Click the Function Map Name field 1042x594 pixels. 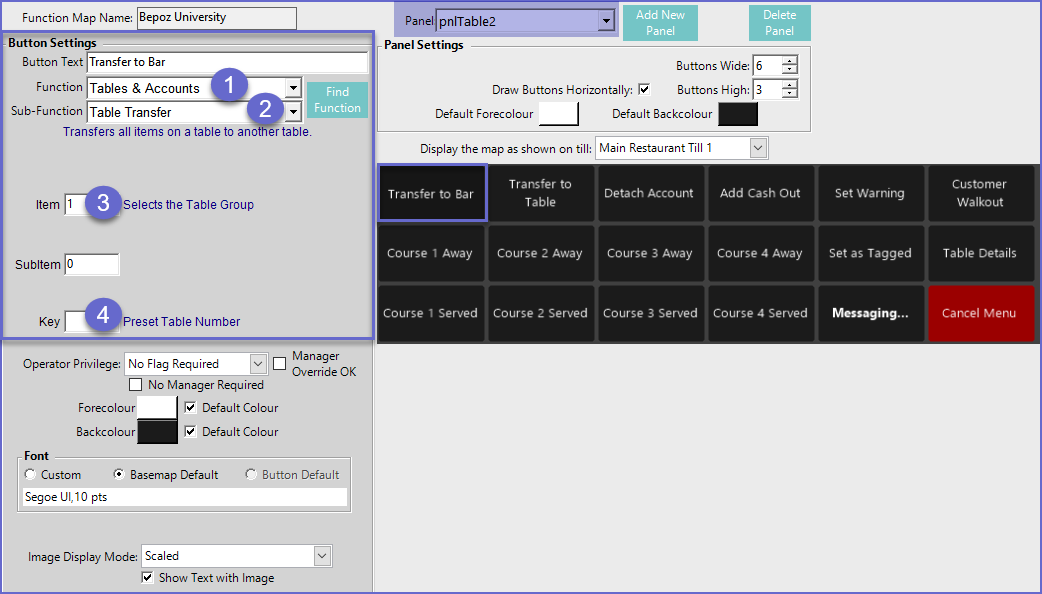pos(217,18)
